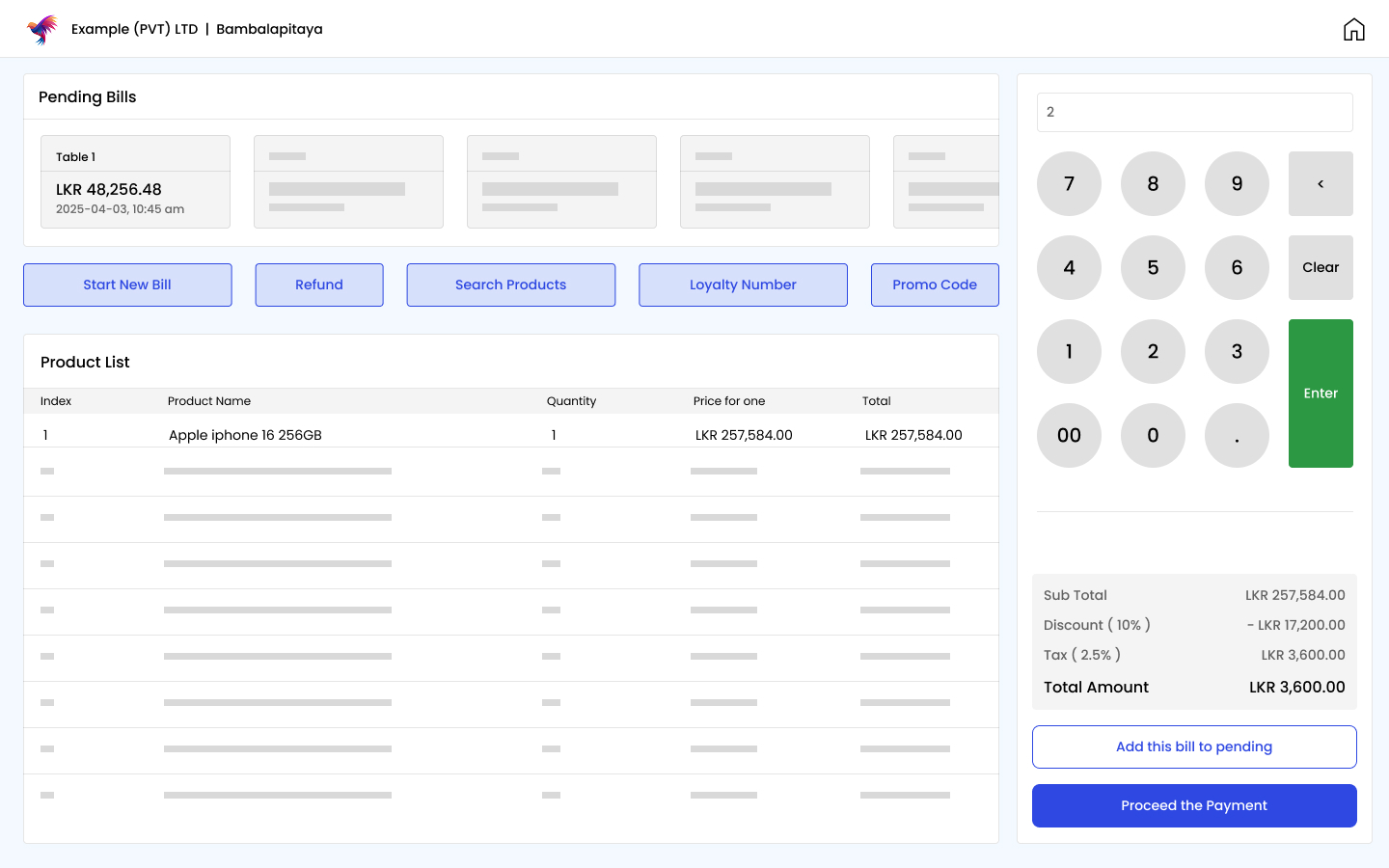Screen dimensions: 1389x868
Task: Clear the keypad entry
Action: [1321, 267]
